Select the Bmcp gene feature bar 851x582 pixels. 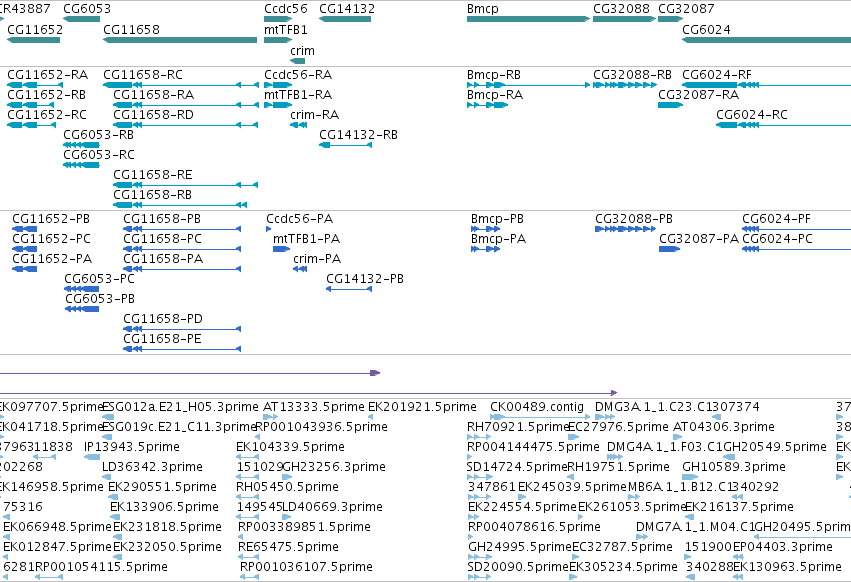(528, 19)
